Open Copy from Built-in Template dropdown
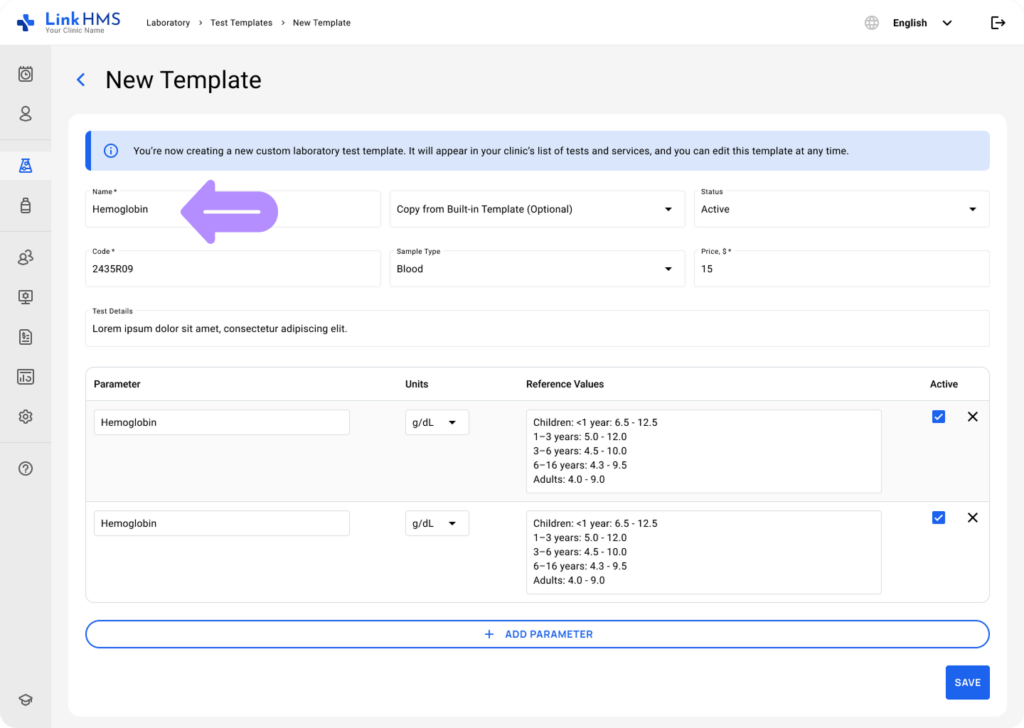 (537, 209)
